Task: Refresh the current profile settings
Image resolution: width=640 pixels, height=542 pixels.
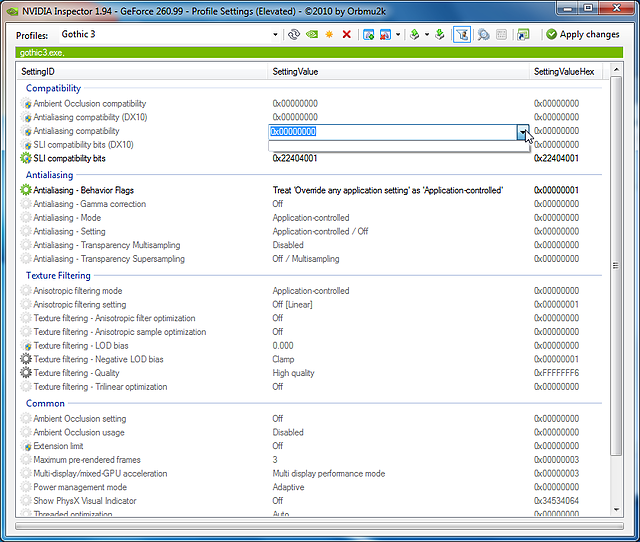Action: pos(295,34)
